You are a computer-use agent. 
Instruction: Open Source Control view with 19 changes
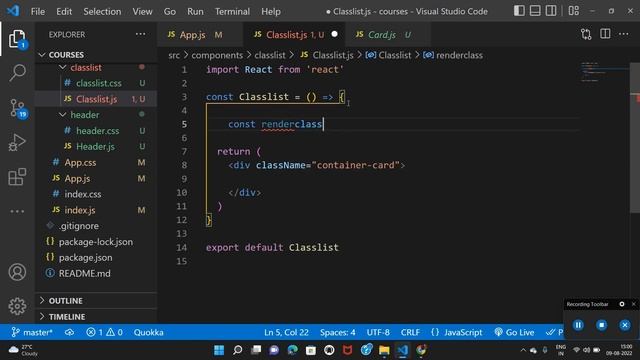point(17,108)
